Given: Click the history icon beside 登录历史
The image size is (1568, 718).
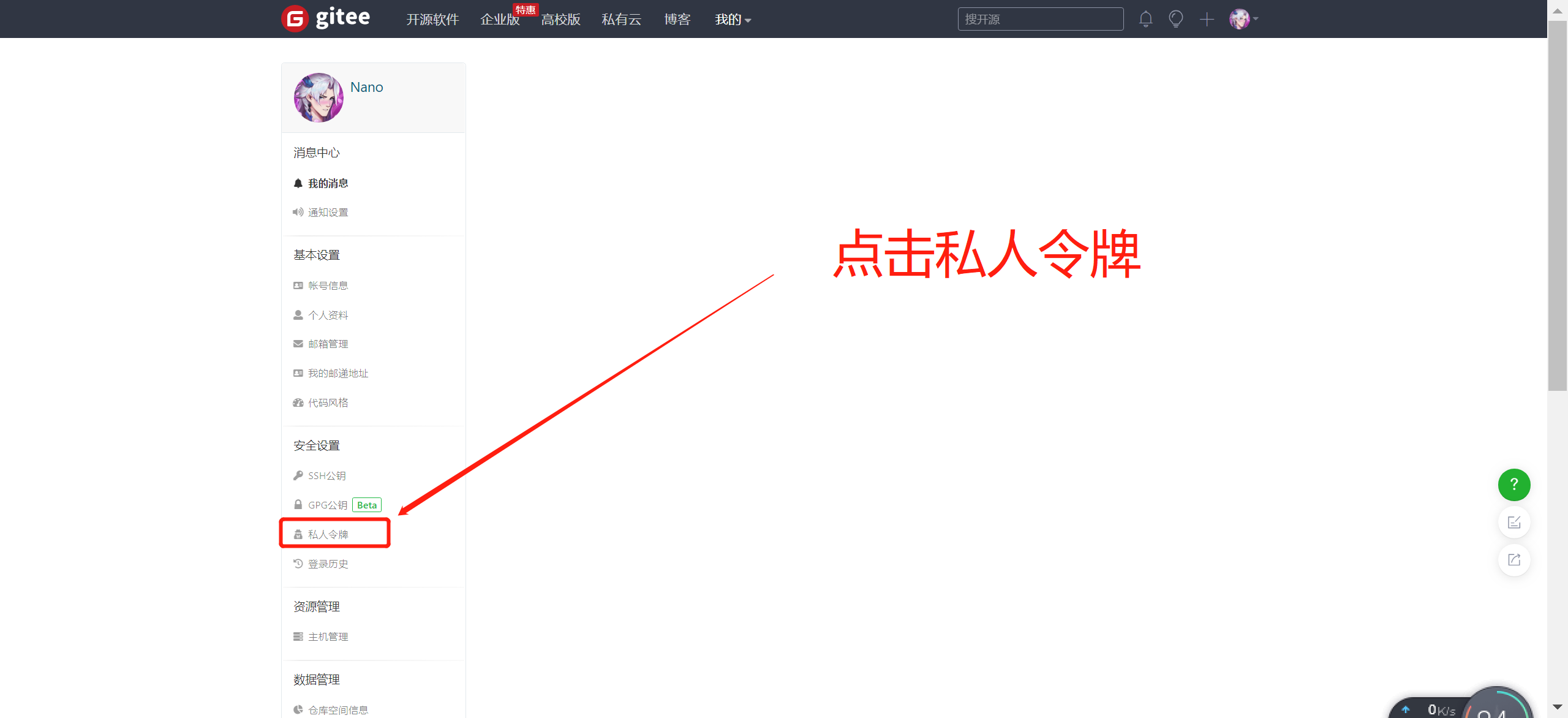Looking at the screenshot, I should coord(298,564).
